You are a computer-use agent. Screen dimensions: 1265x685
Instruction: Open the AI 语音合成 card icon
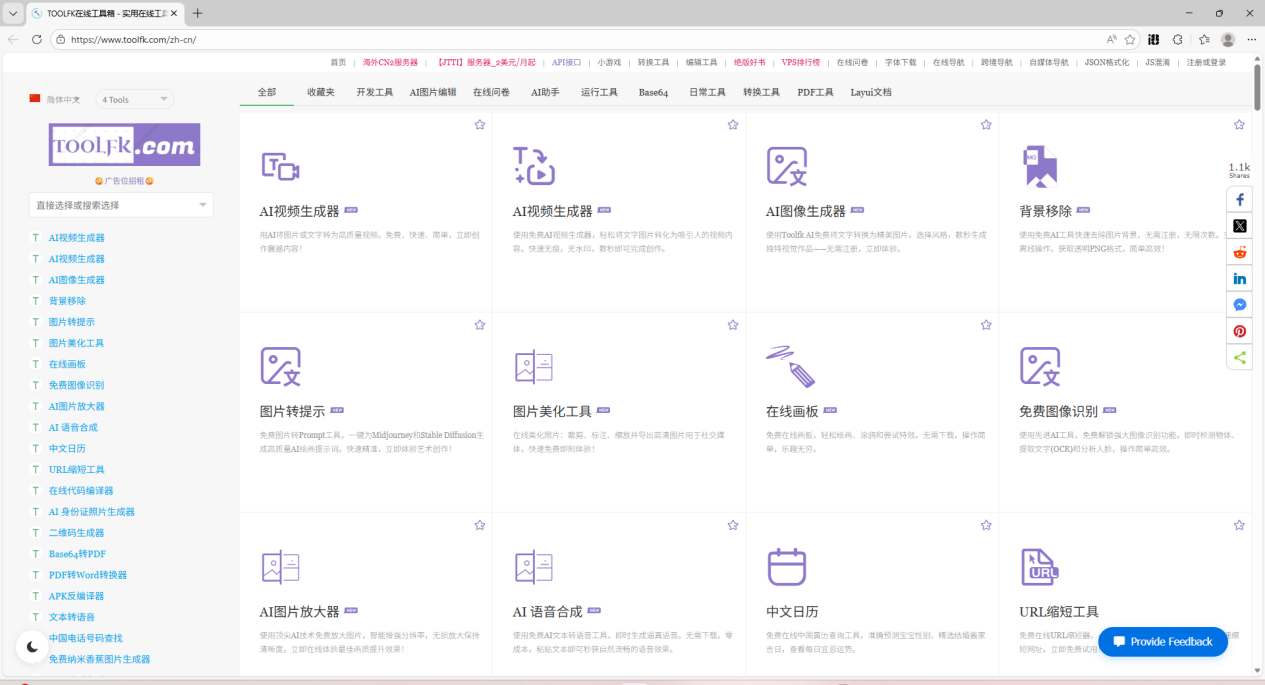[x=533, y=566]
